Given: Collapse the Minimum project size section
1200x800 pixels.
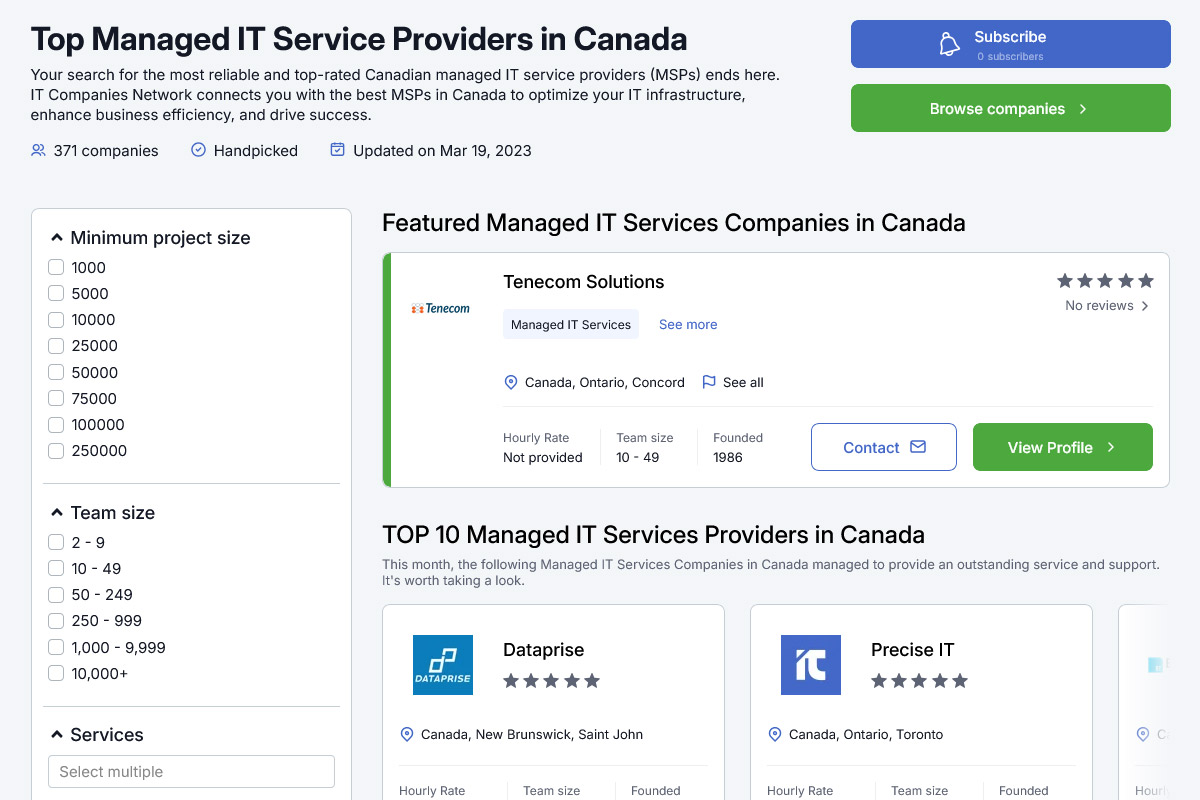Looking at the screenshot, I should coord(57,238).
